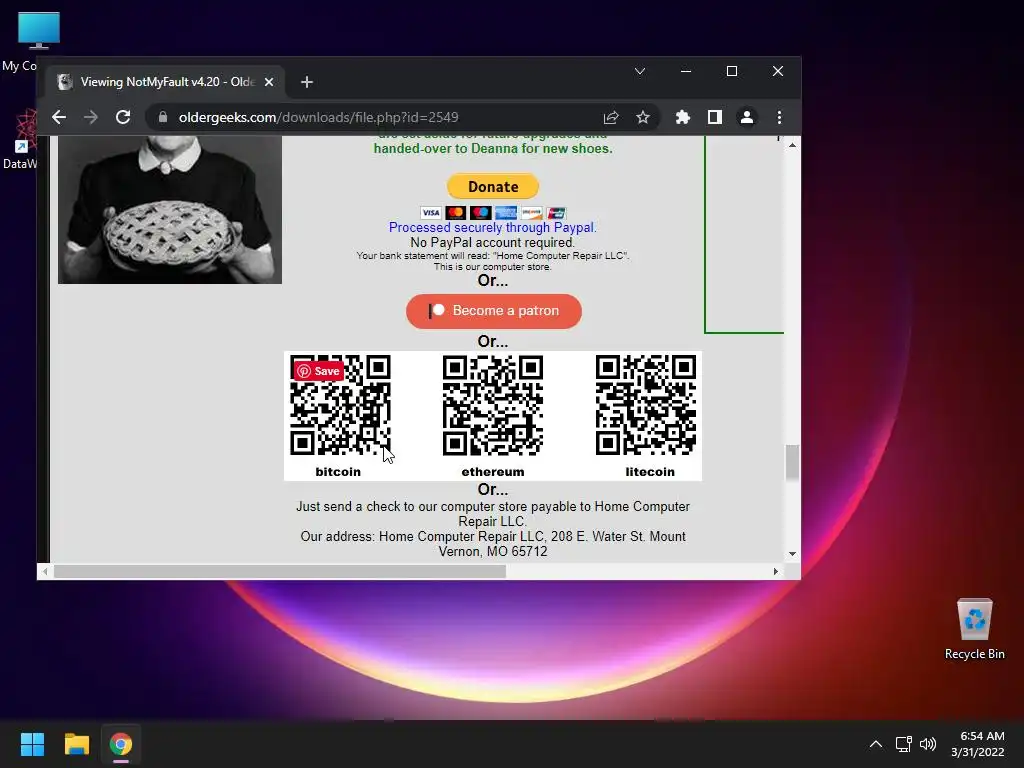Open the Chrome profile avatar menu
This screenshot has width=1024, height=768.
(x=746, y=118)
